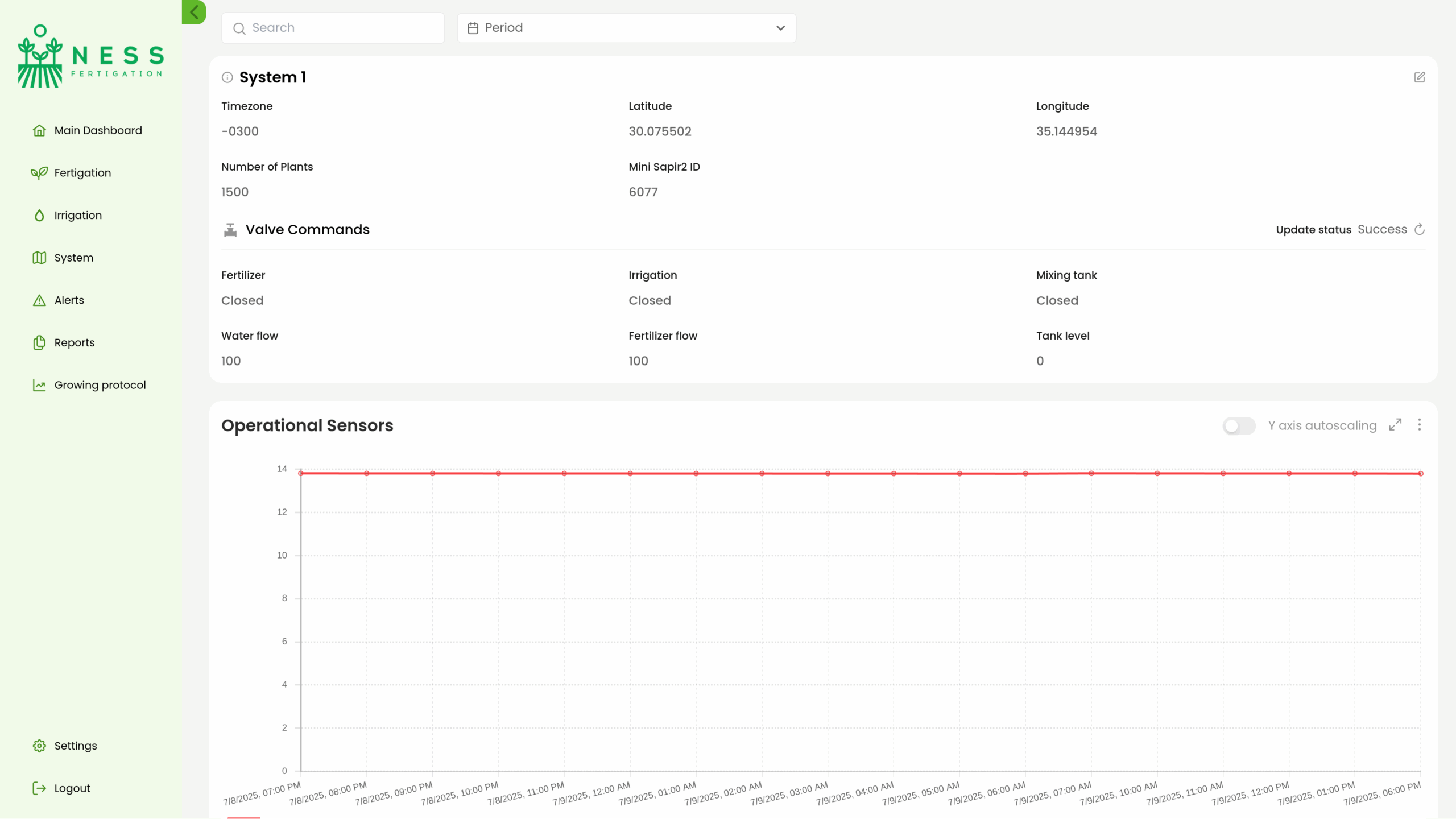This screenshot has height=819, width=1456.
Task: Click the calendar icon in Period selector
Action: [473, 28]
